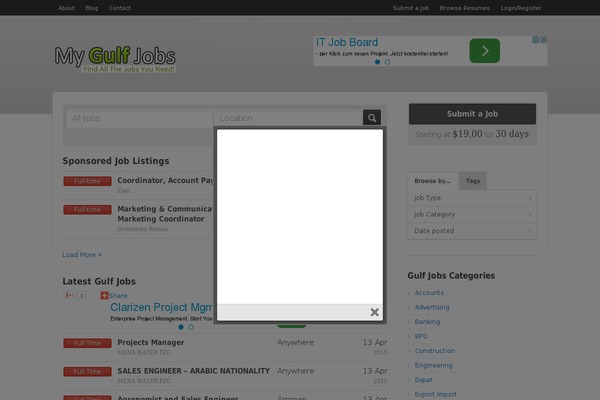Select second carousel dot in top banner ad

387,62
